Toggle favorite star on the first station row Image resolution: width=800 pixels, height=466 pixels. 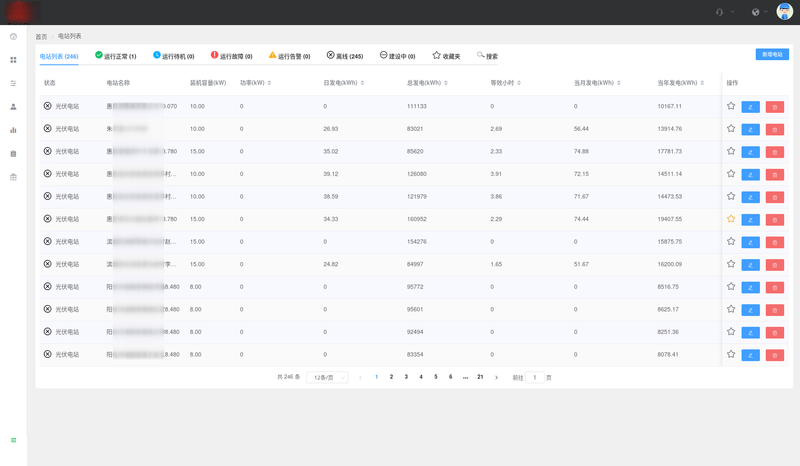click(x=731, y=106)
